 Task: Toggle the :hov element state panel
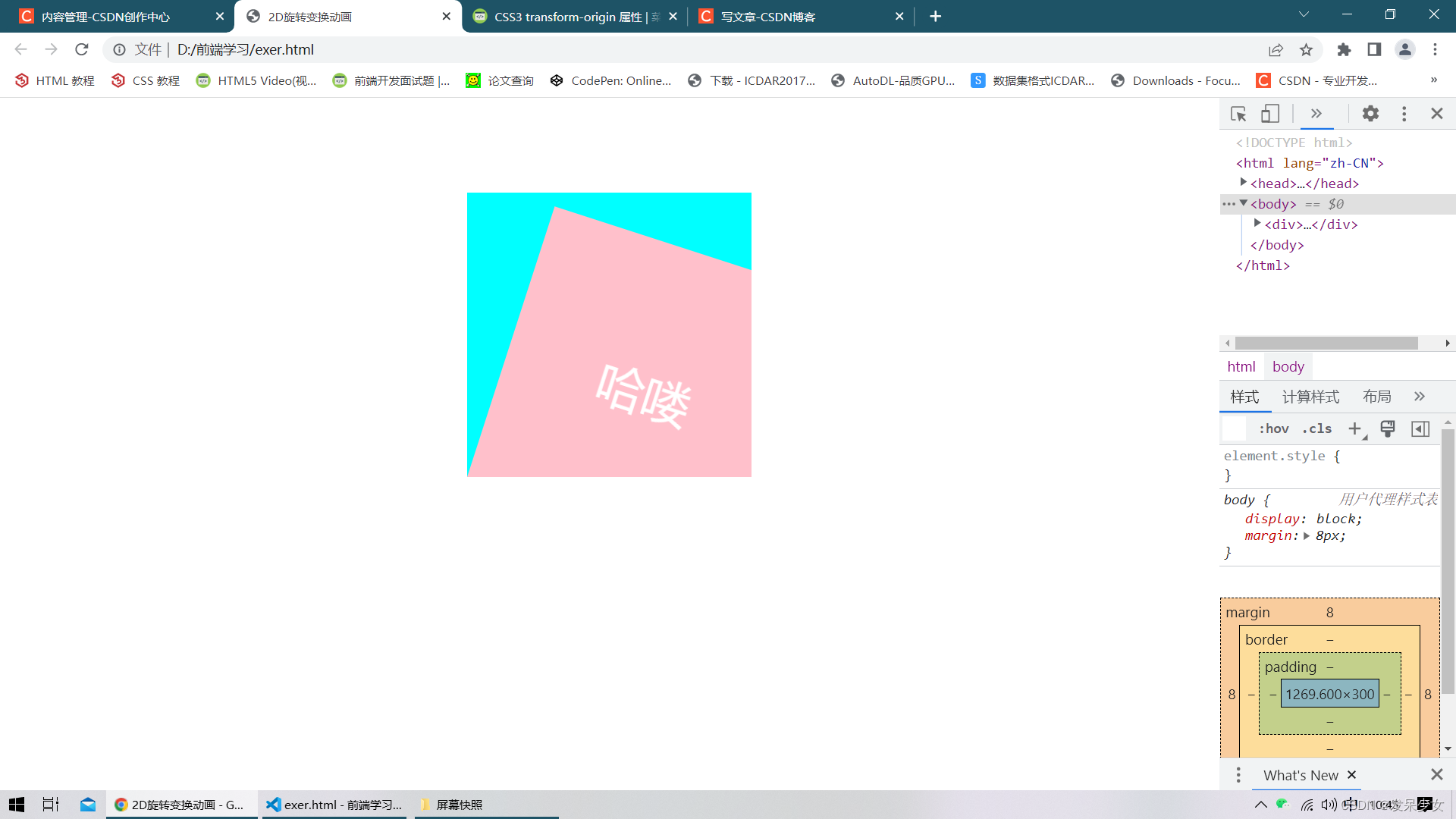[1274, 429]
